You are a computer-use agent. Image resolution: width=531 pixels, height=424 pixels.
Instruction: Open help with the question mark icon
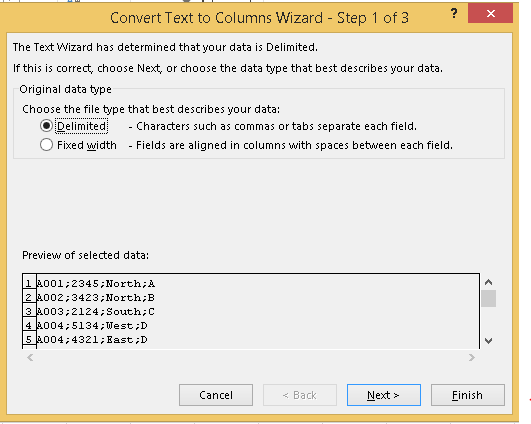(454, 14)
